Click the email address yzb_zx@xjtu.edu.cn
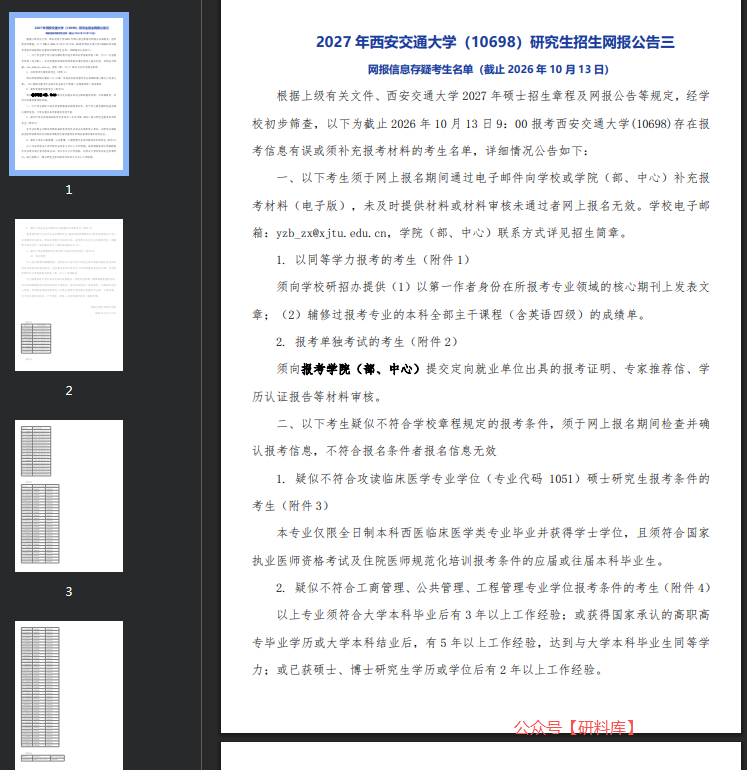Viewport: 747px width, 770px height. pyautogui.click(x=332, y=233)
